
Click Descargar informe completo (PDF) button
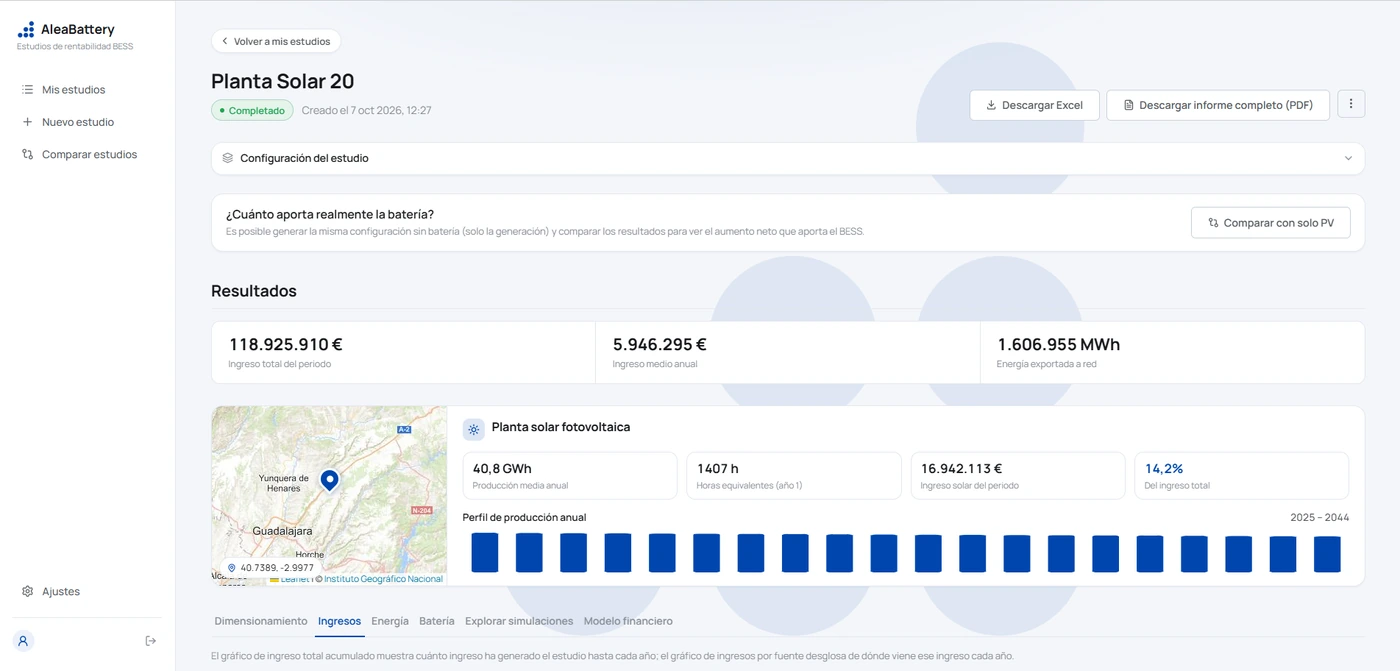click(x=1218, y=105)
